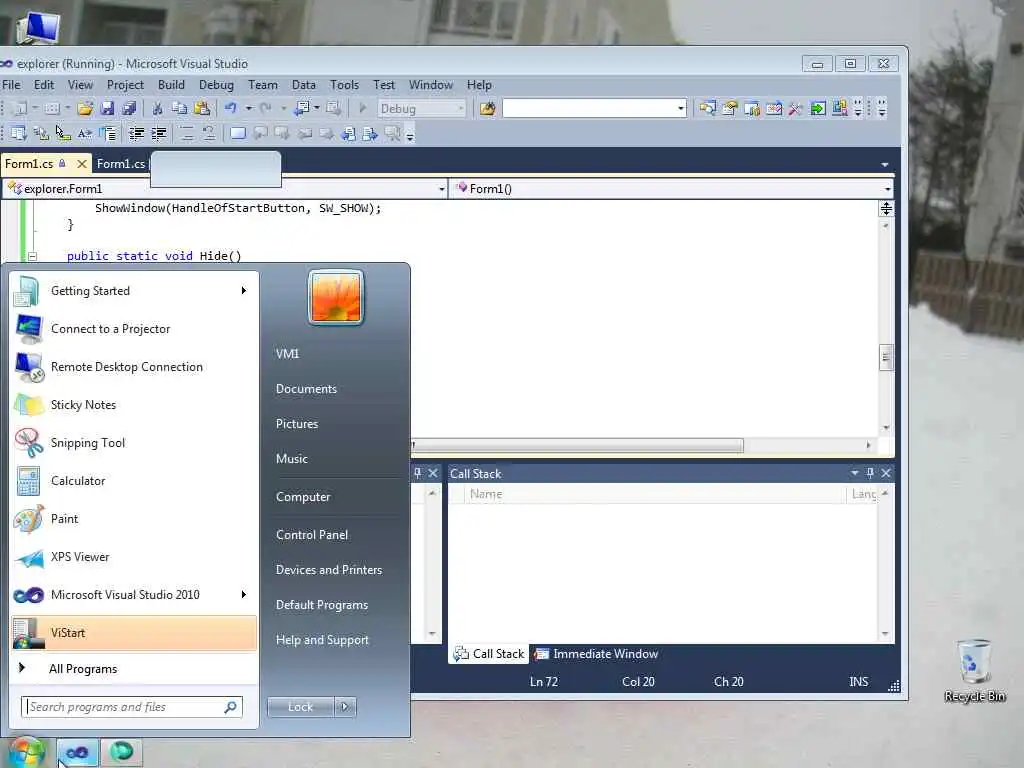
Task: Launch Calculator from Start menu
Action: [x=134, y=481]
